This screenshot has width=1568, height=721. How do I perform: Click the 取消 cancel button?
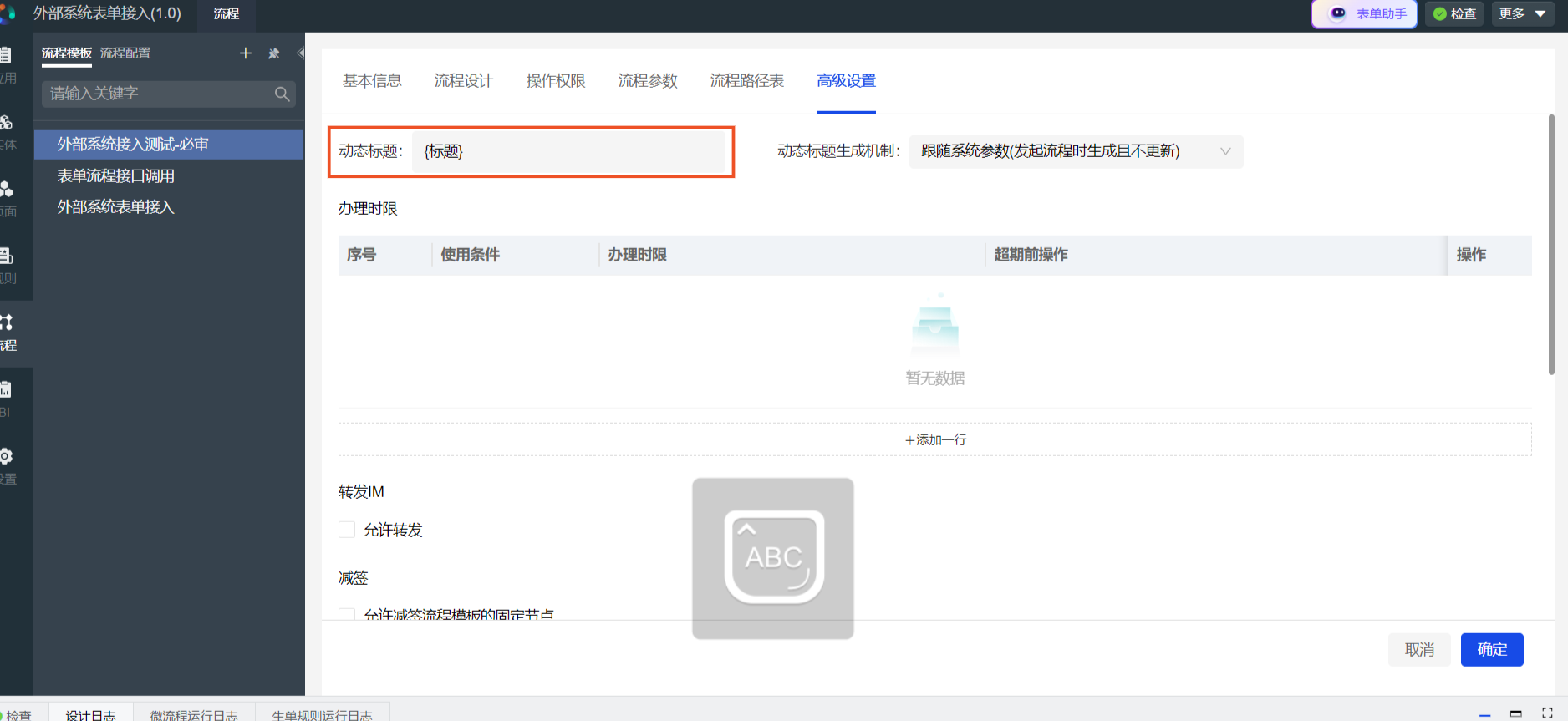tap(1419, 649)
